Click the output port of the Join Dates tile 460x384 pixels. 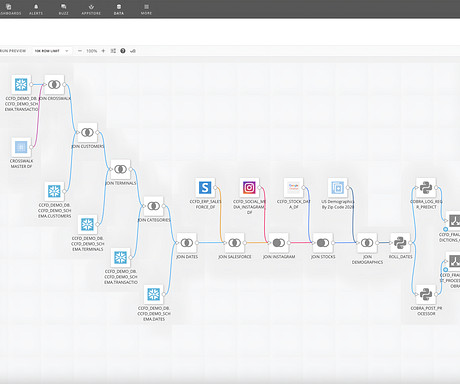[197, 243]
